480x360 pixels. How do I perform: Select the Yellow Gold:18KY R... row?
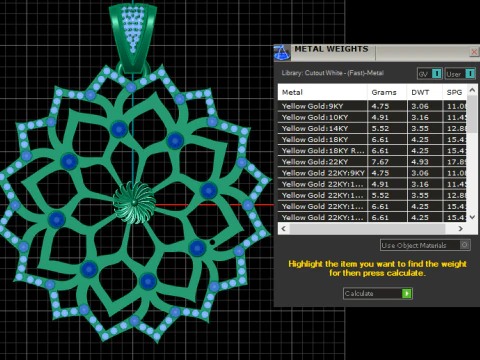(x=372, y=151)
